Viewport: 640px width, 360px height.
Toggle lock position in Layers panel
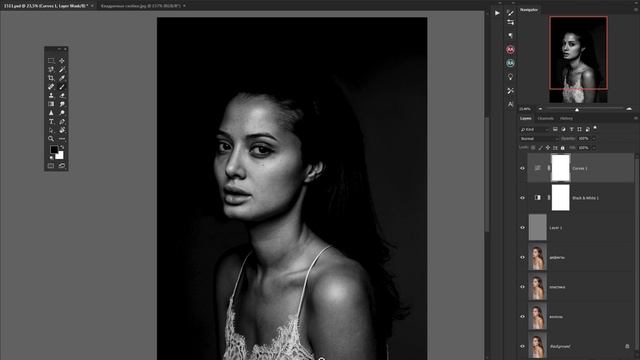(548, 148)
